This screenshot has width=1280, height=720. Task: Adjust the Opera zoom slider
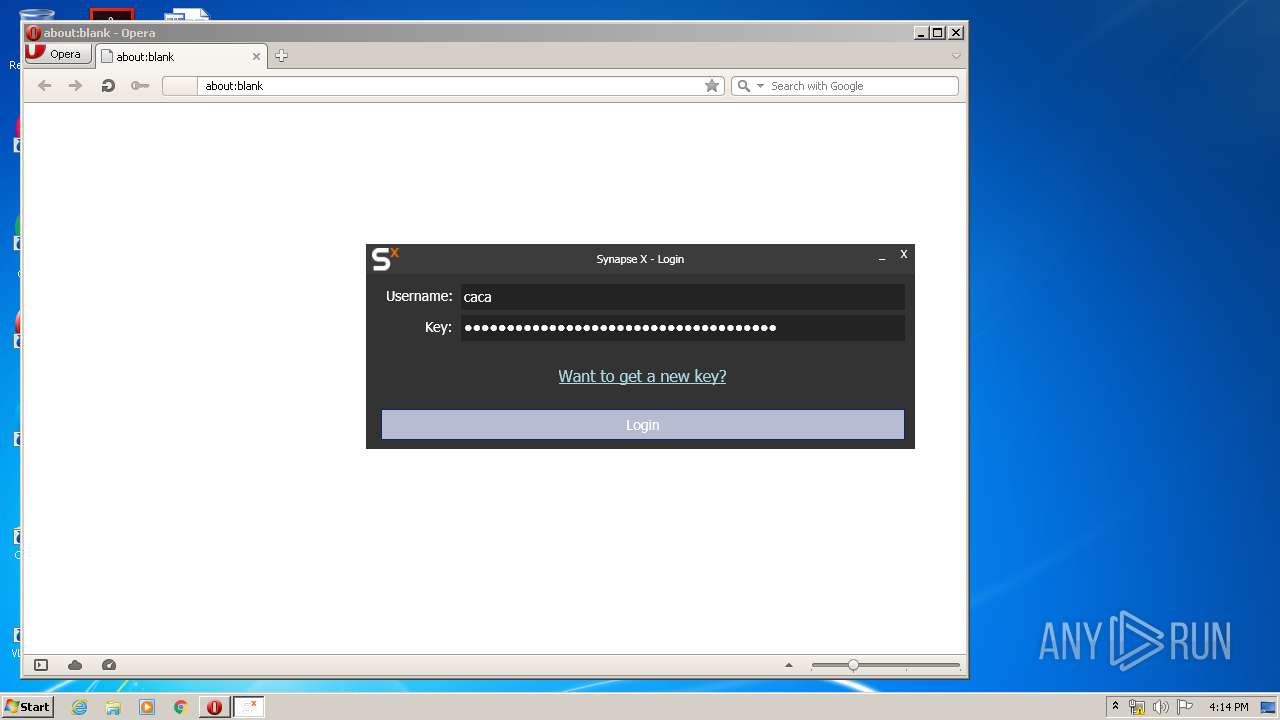pos(885,665)
